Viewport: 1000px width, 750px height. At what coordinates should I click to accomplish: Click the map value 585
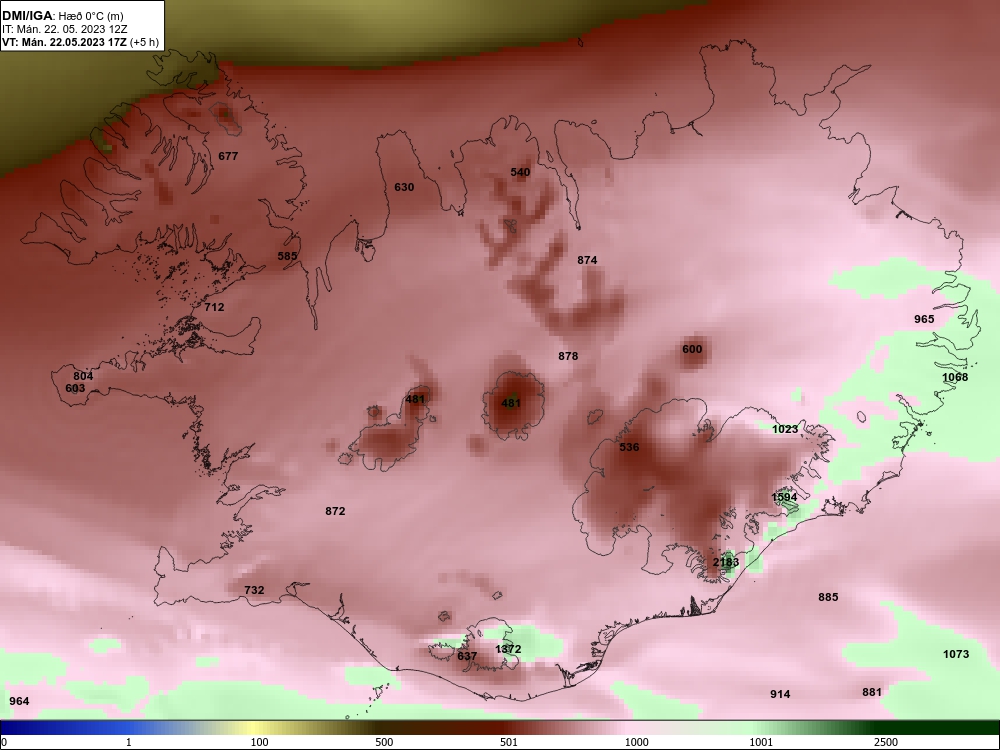pyautogui.click(x=288, y=256)
